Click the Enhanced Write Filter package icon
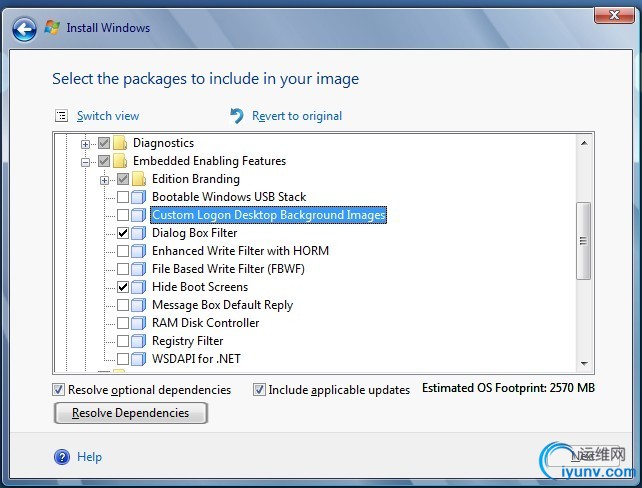642x488 pixels. point(139,251)
